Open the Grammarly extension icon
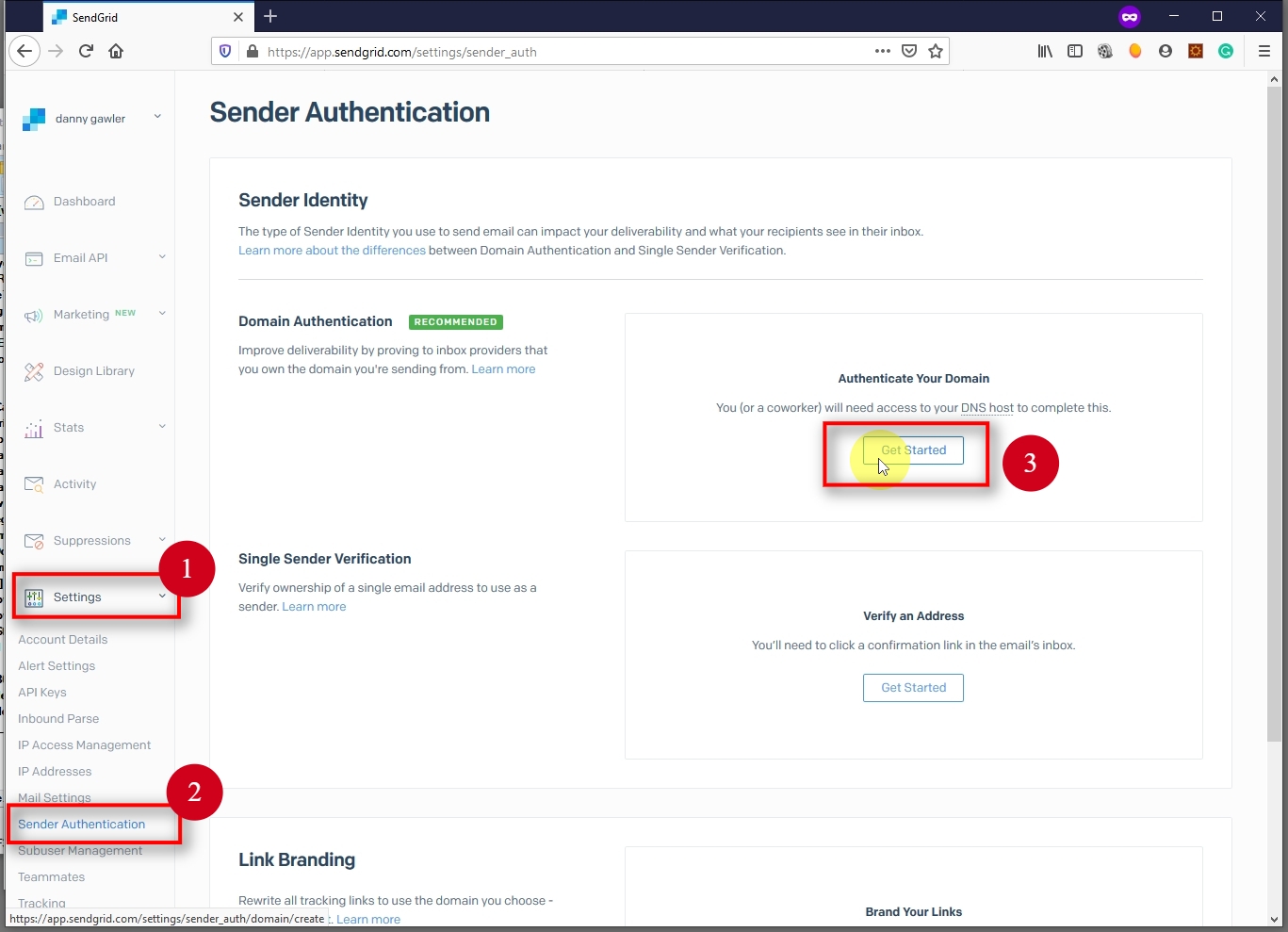Image resolution: width=1288 pixels, height=932 pixels. point(1225,51)
